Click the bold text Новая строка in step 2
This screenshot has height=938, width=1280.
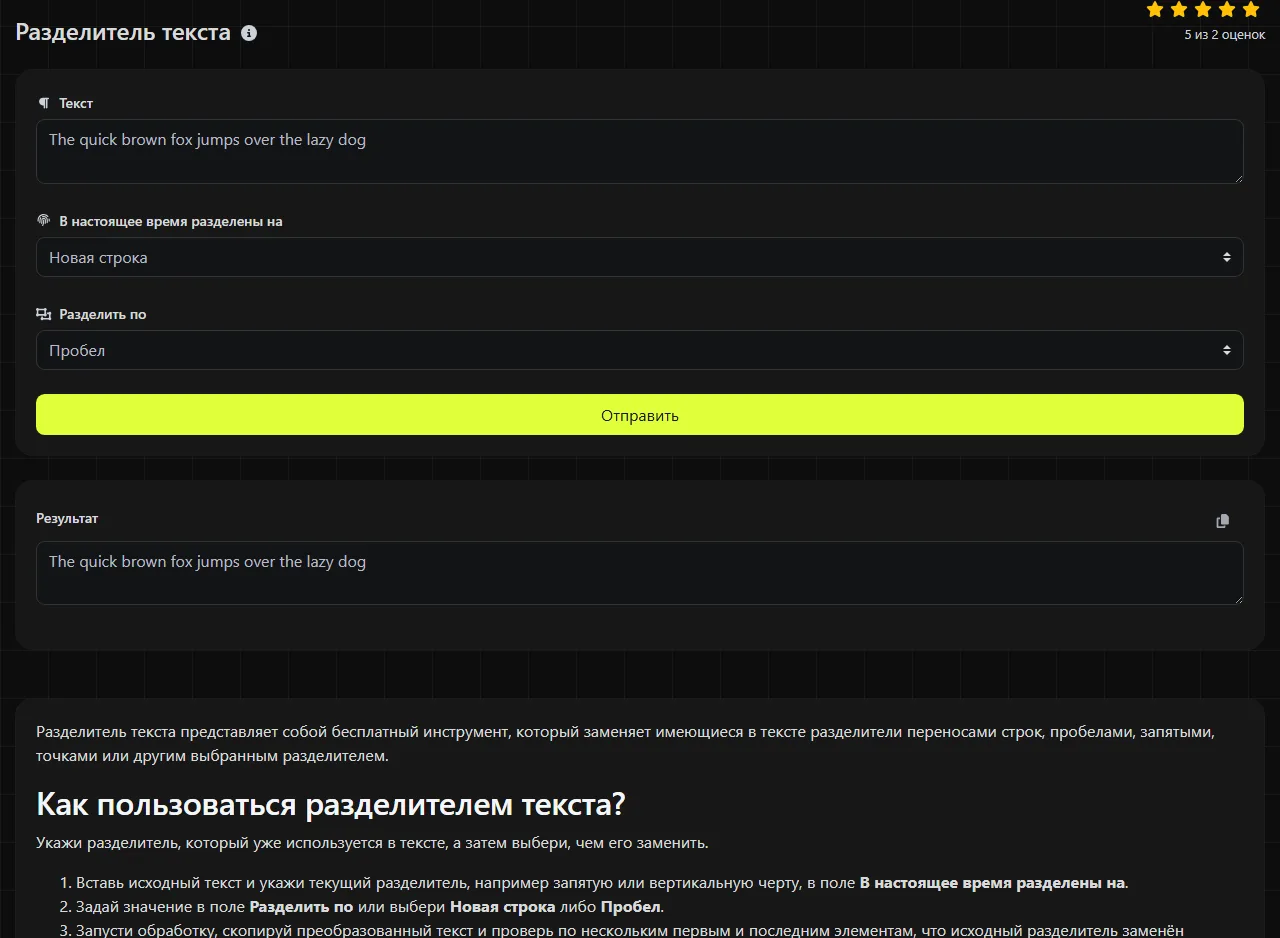point(503,907)
